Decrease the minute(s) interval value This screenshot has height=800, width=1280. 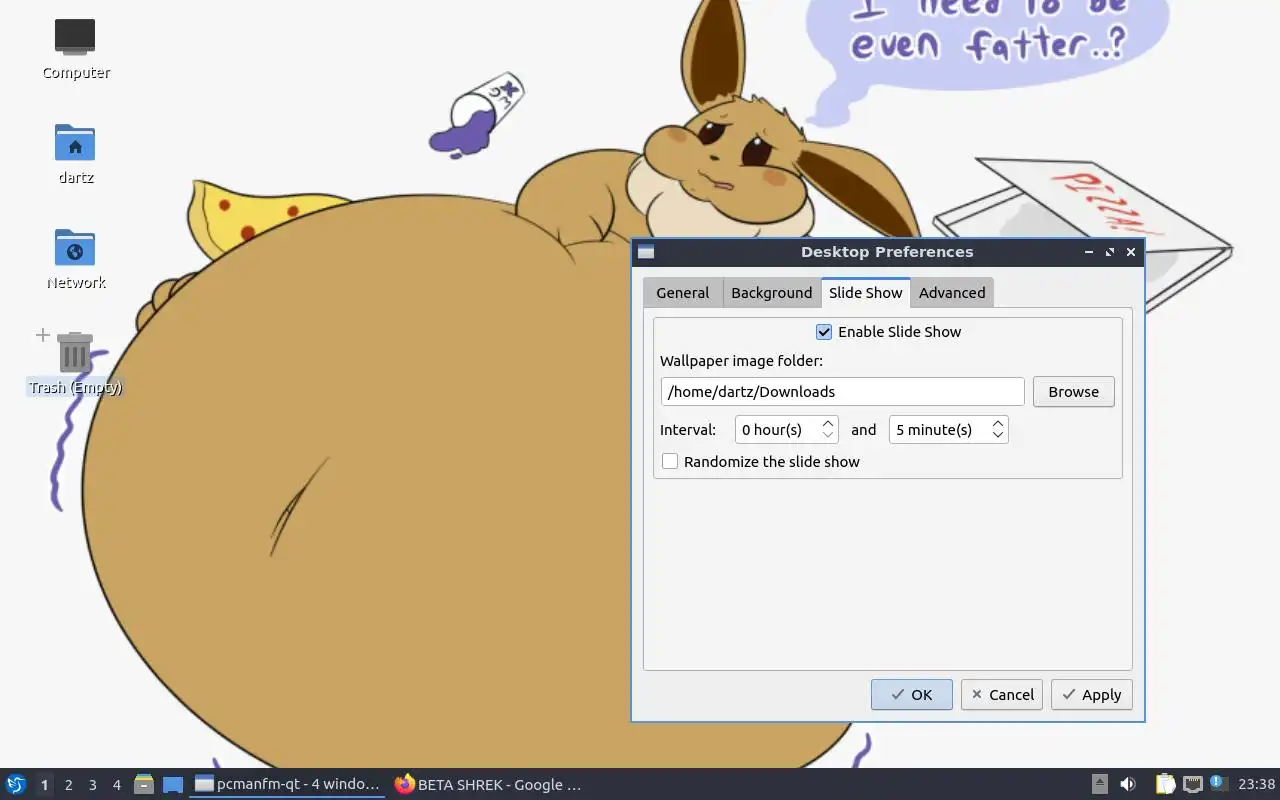[x=998, y=435]
